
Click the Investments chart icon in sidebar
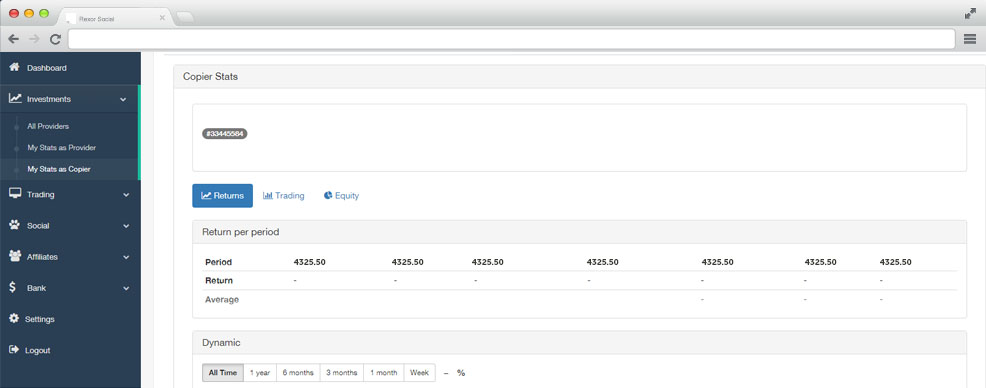click(15, 99)
